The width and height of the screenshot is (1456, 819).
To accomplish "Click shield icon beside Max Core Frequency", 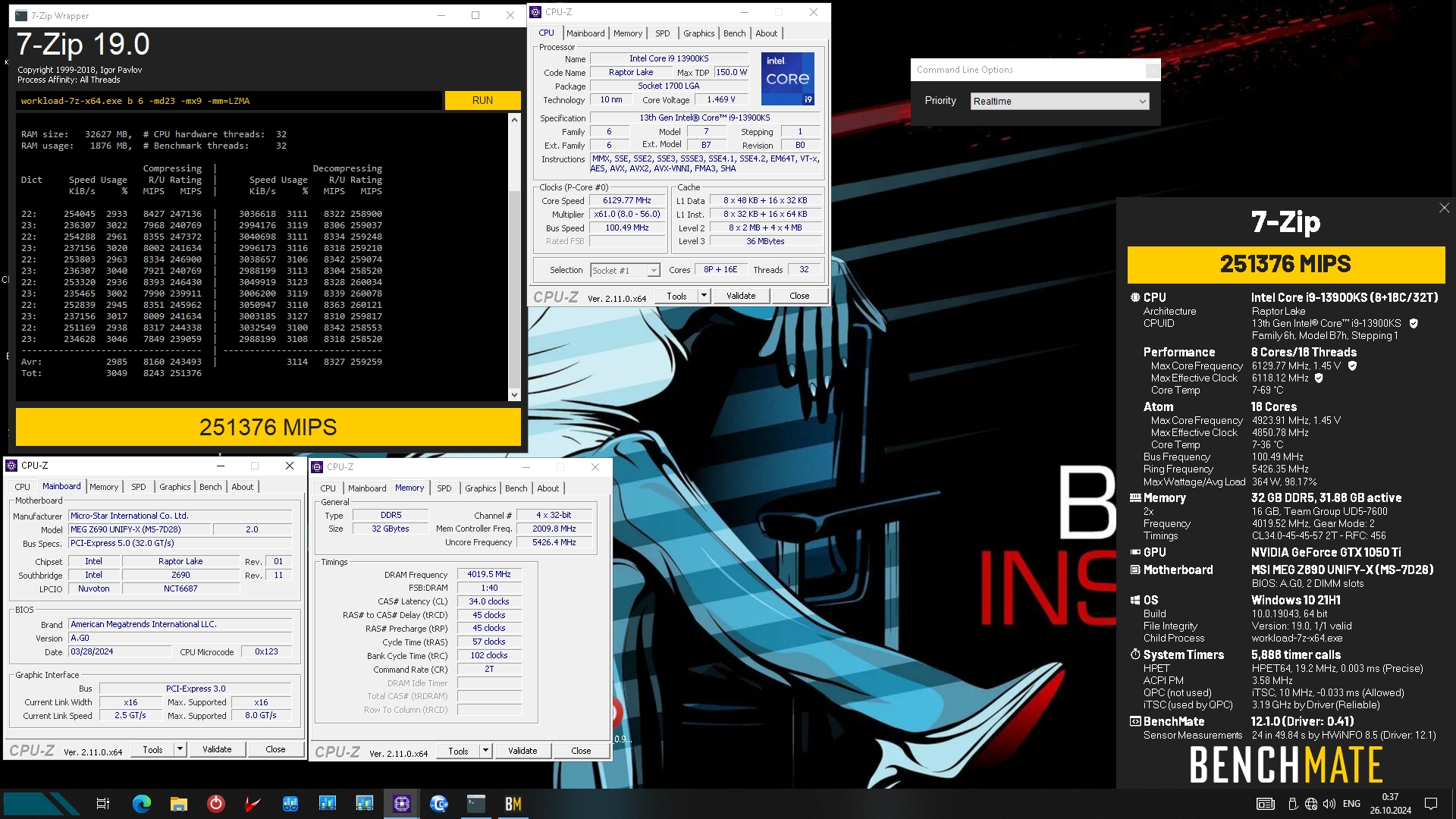I will click(1352, 366).
